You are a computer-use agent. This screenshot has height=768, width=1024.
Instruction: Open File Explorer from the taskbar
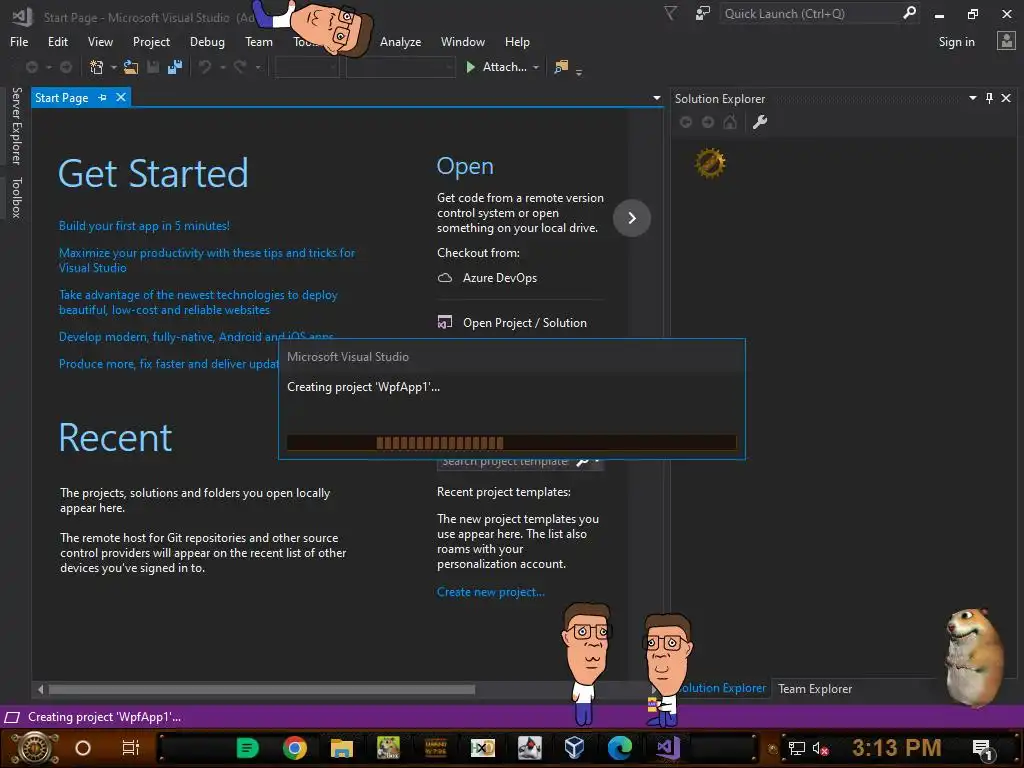[x=342, y=748]
